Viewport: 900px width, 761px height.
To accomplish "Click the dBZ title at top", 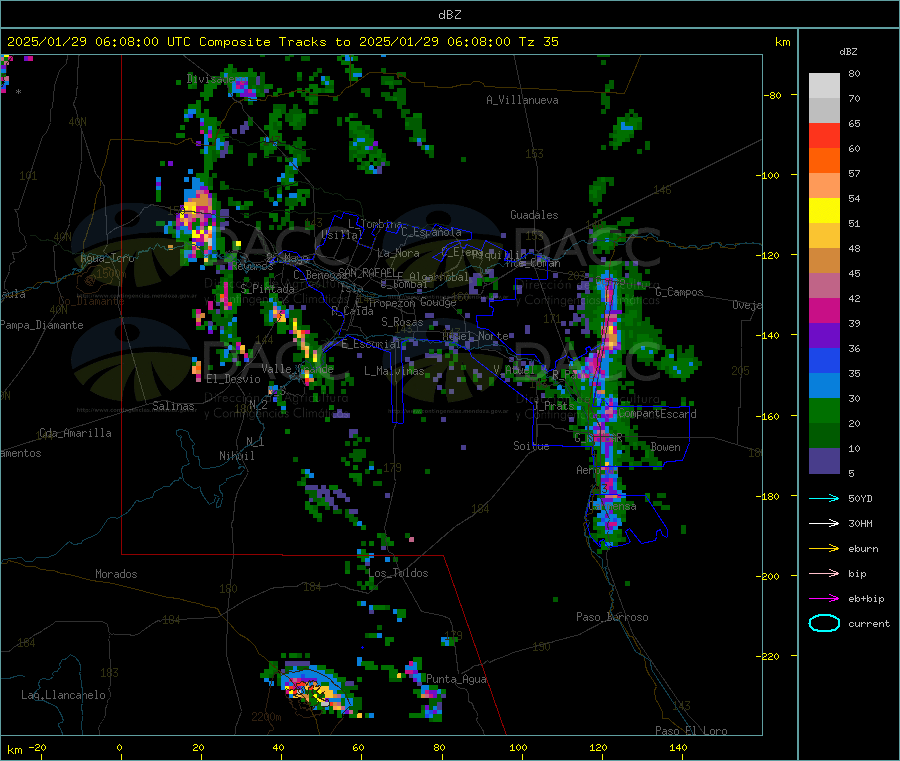I will point(449,15).
